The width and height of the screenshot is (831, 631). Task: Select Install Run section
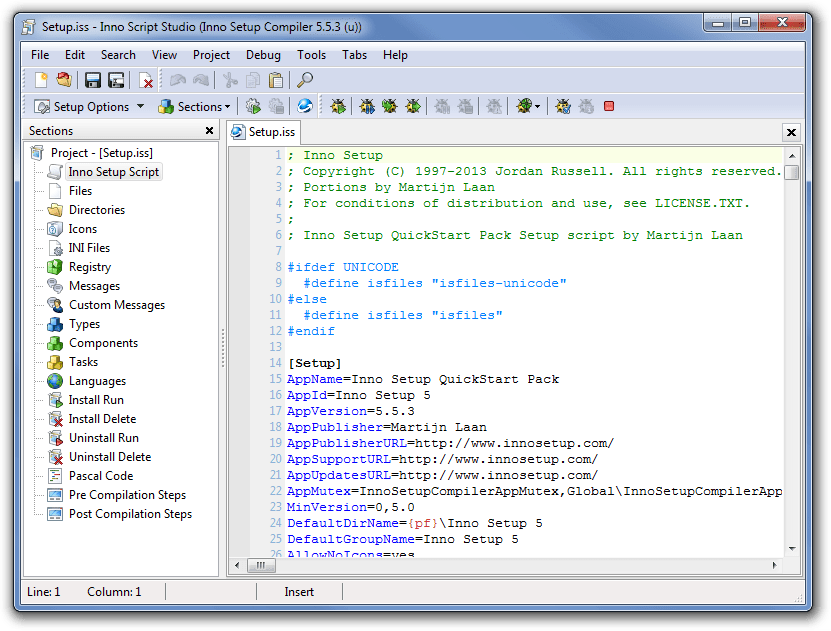[96, 400]
